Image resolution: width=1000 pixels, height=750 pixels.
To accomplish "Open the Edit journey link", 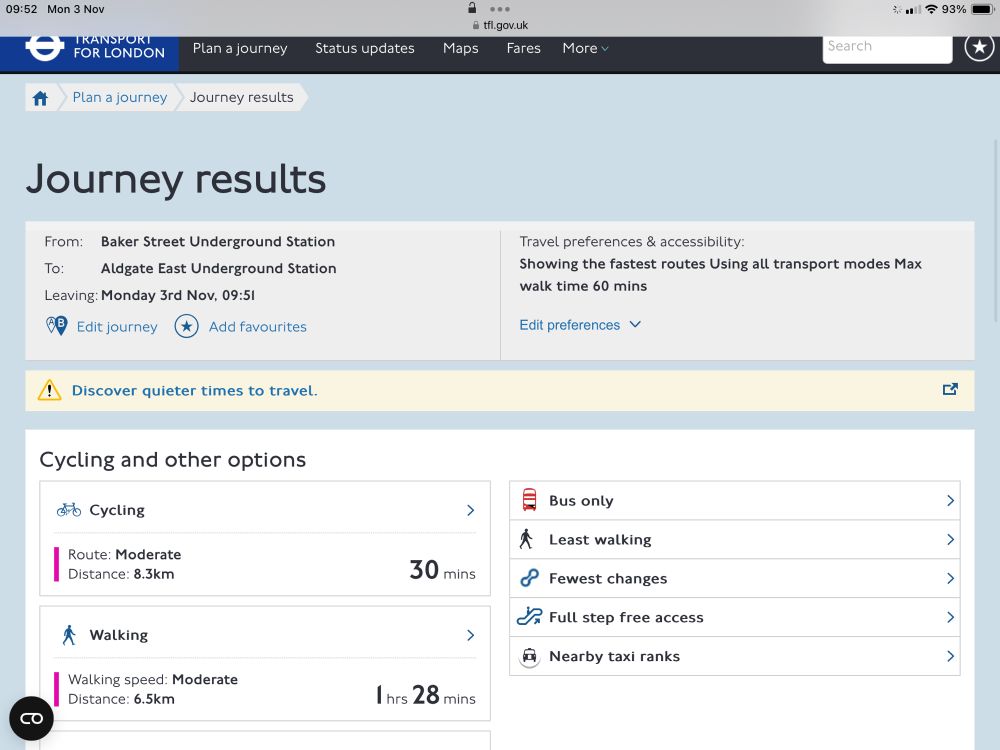I will (x=117, y=327).
